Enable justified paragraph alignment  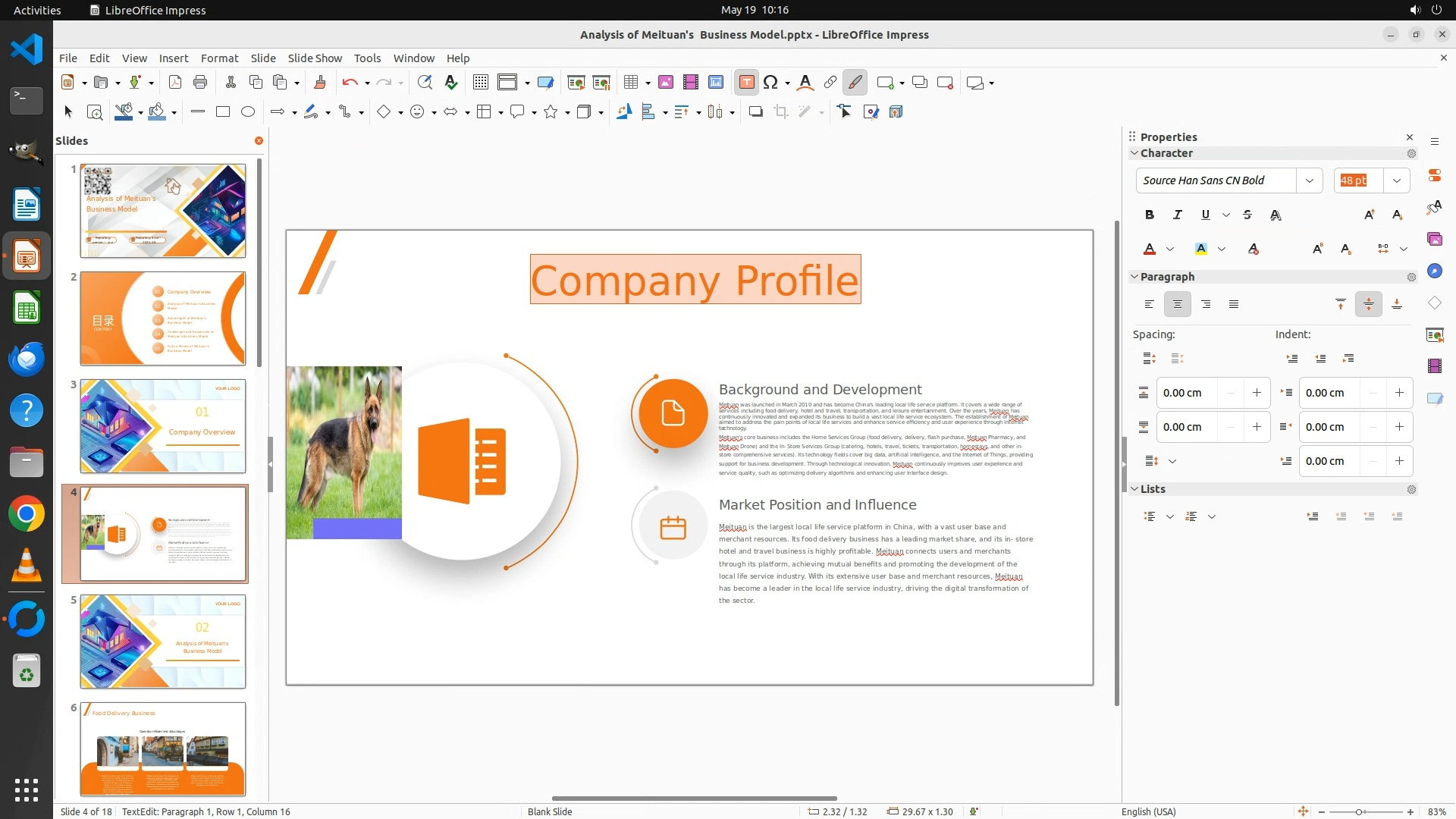1234,305
